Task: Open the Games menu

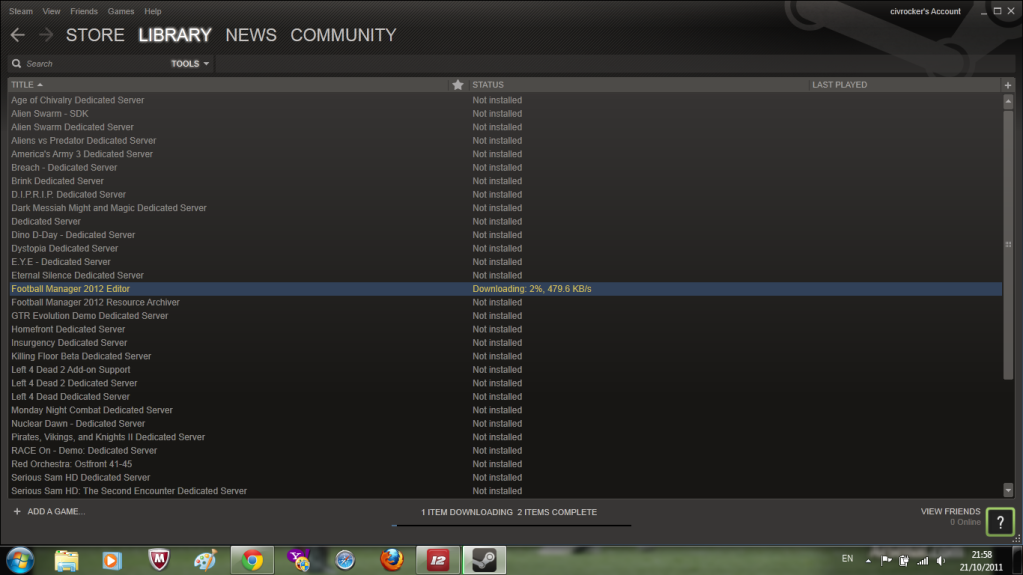Action: coord(121,11)
